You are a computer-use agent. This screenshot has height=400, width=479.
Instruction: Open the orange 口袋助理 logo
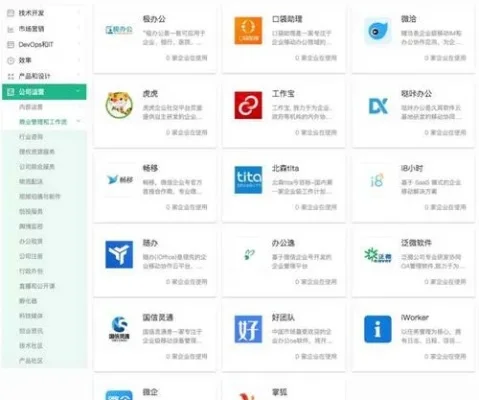point(248,31)
